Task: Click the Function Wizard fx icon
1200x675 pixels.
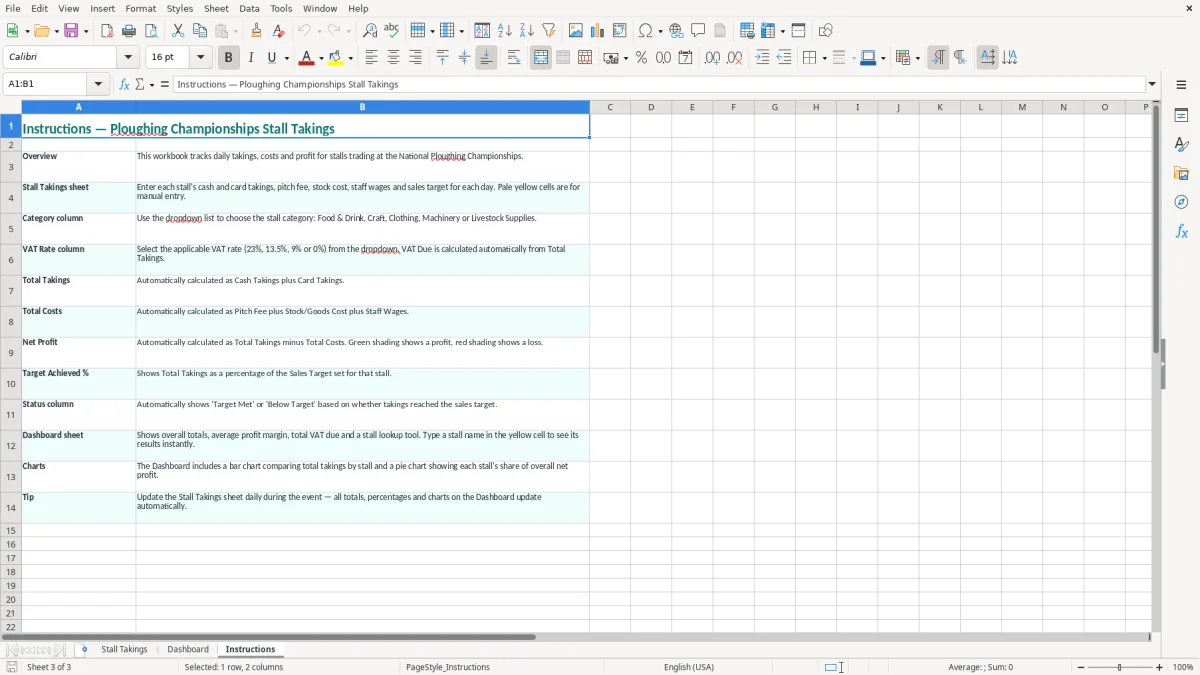Action: point(125,85)
